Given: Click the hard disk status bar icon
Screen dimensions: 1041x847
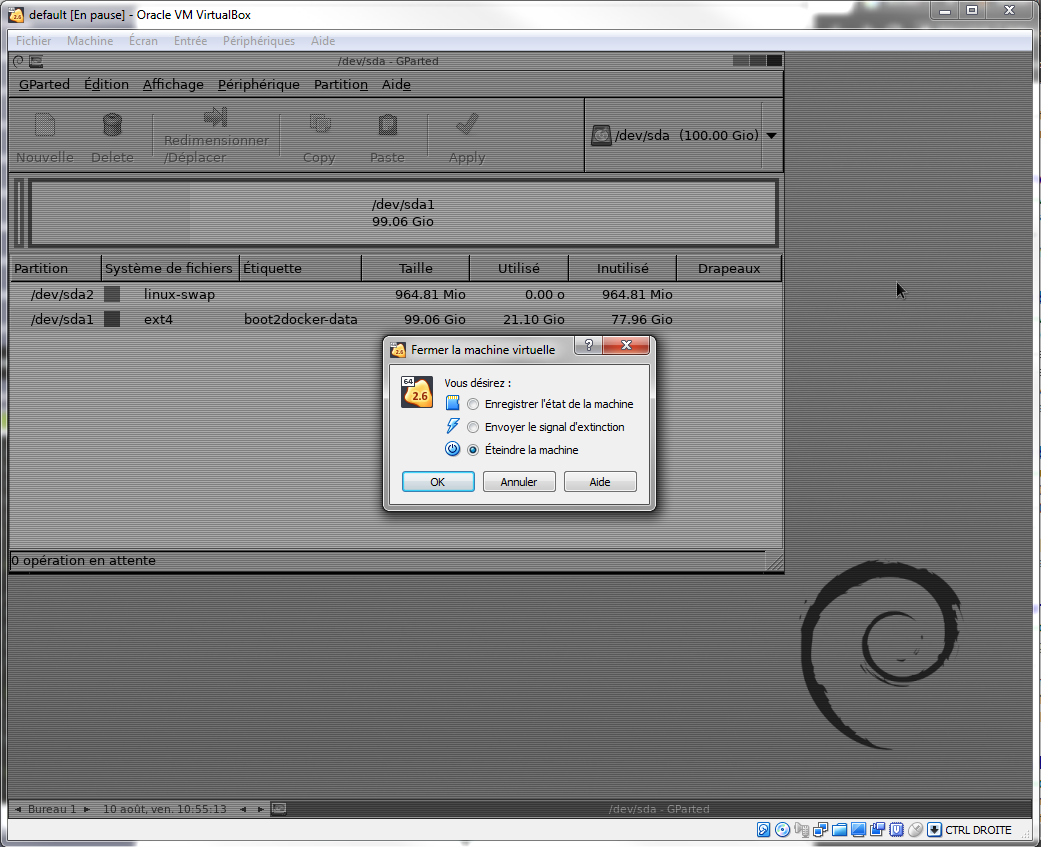Looking at the screenshot, I should pos(763,830).
